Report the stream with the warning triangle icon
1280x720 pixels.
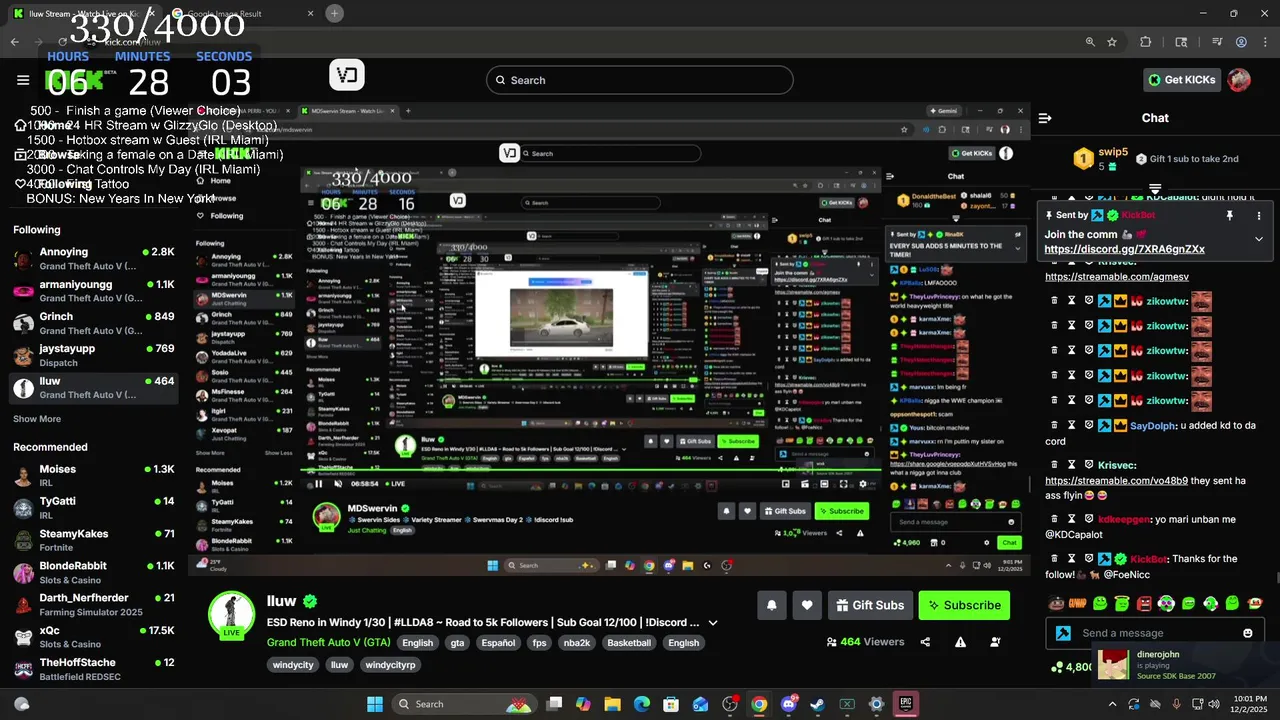coord(960,642)
